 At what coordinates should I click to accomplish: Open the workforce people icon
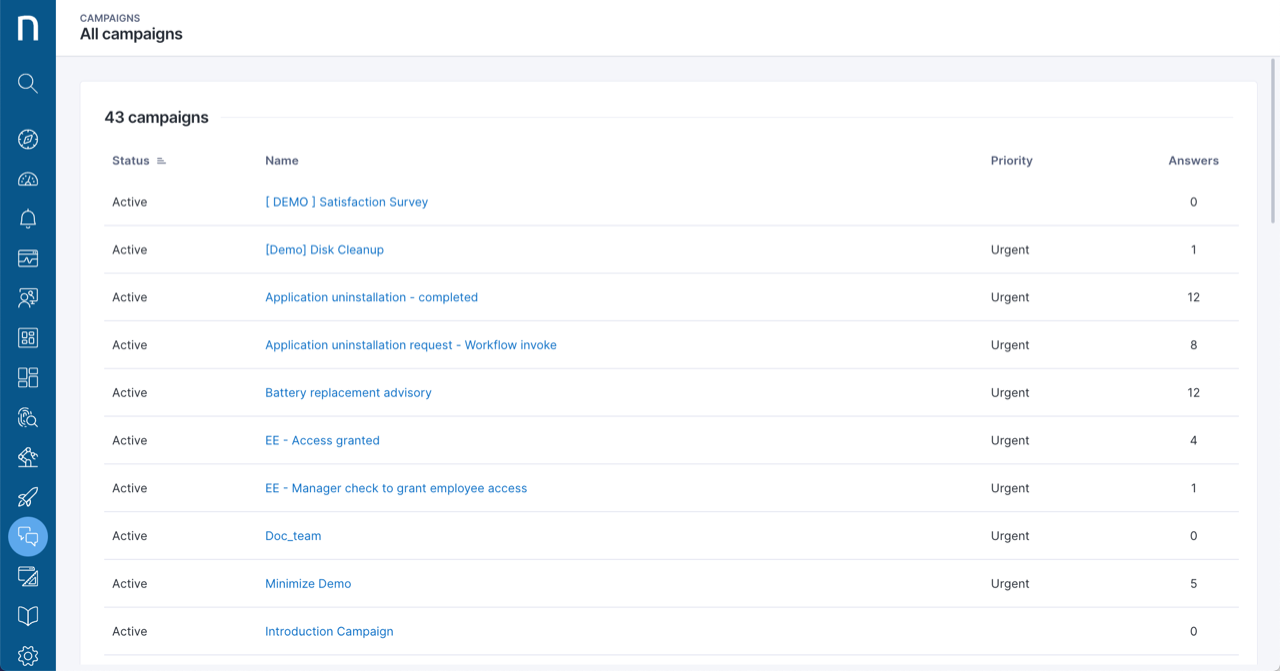(27, 298)
